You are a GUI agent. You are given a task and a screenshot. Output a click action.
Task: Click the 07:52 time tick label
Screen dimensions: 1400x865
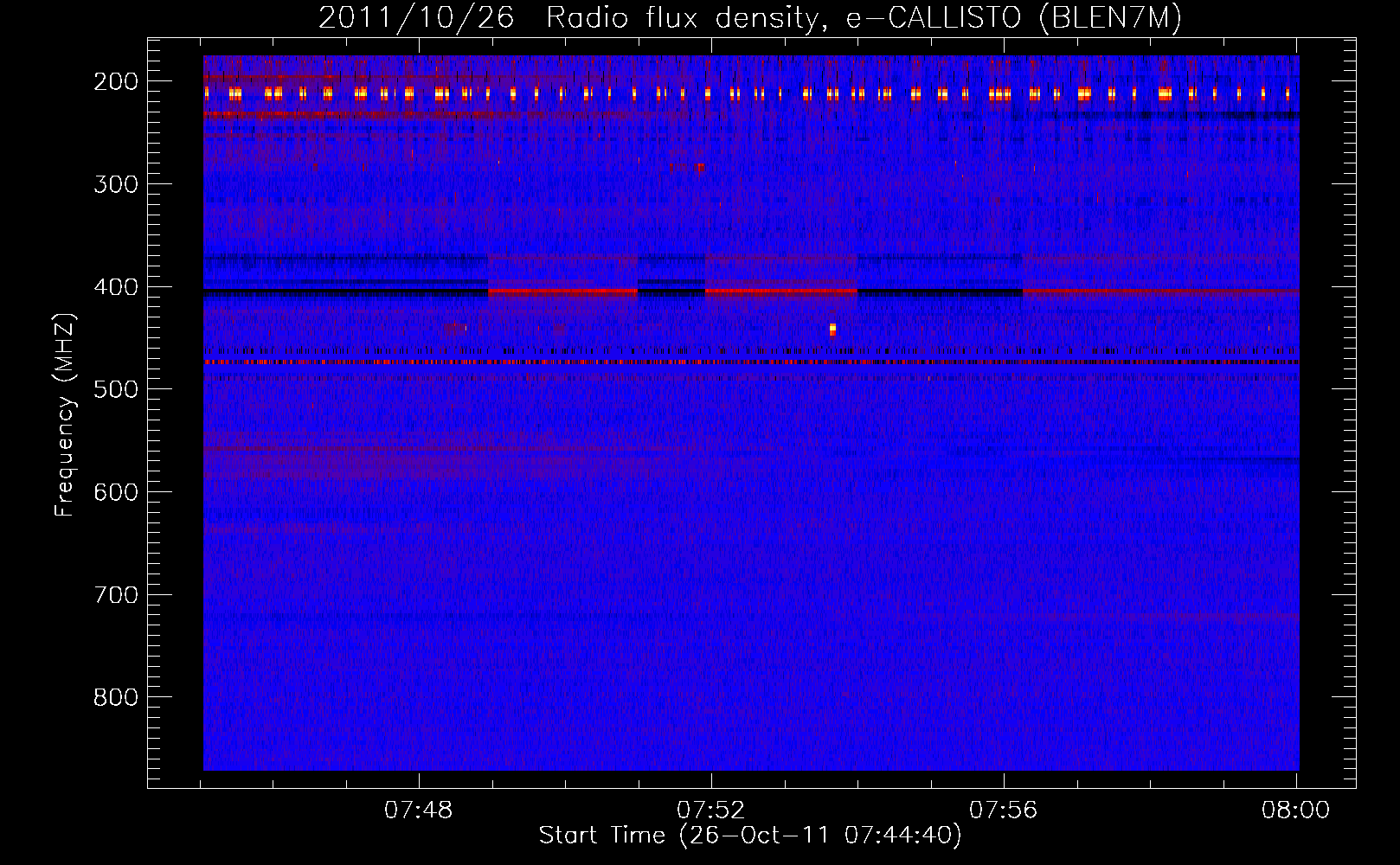pyautogui.click(x=711, y=811)
